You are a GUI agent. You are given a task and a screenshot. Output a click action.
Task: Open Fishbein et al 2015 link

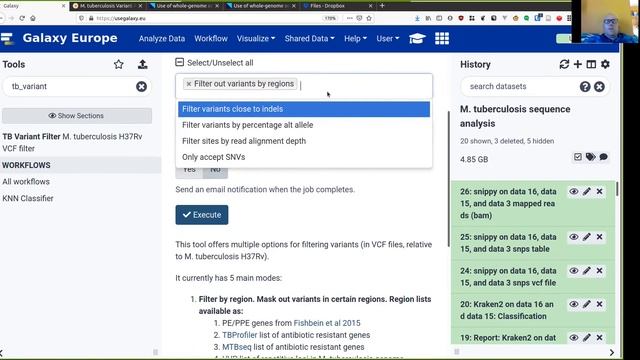327,323
